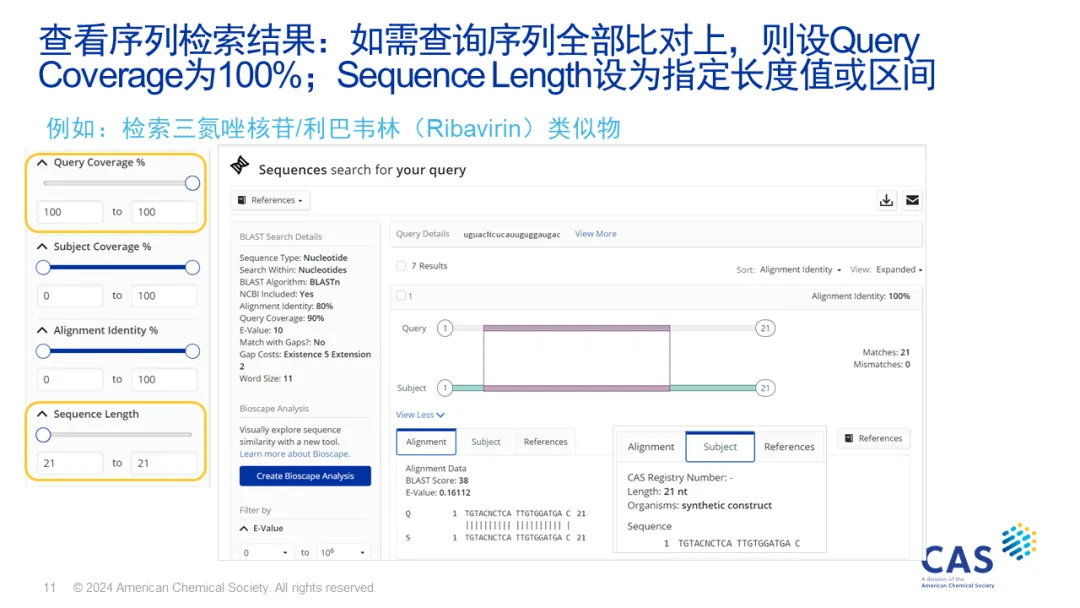Click View More in Query Details

pos(596,234)
